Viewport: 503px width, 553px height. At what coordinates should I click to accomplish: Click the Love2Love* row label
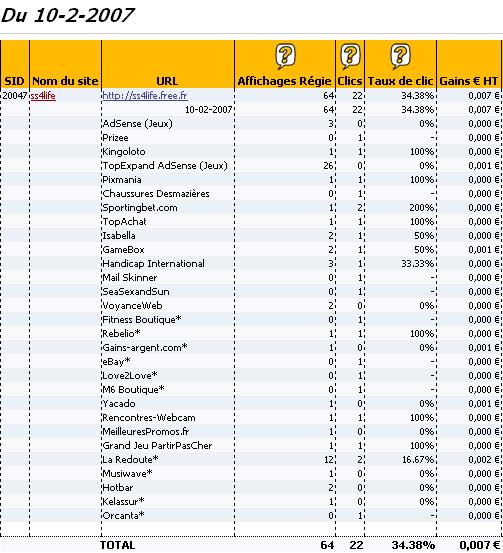coord(130,376)
